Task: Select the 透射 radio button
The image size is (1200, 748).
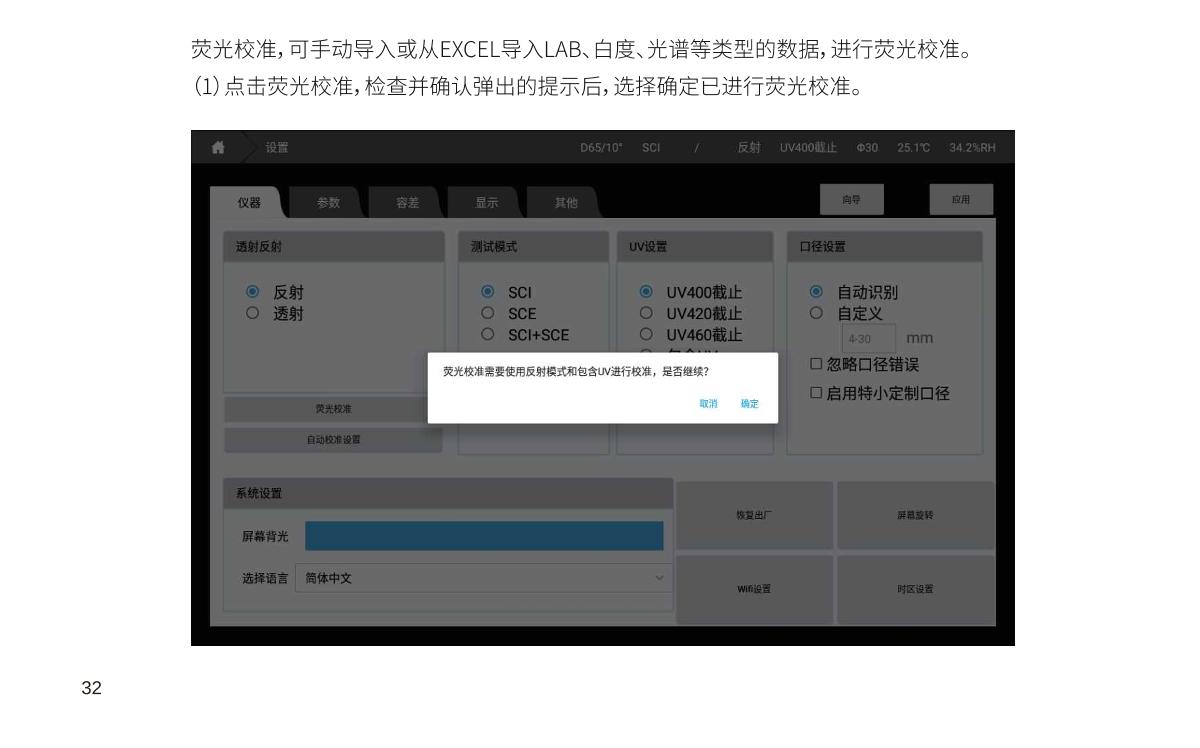Action: point(253,314)
